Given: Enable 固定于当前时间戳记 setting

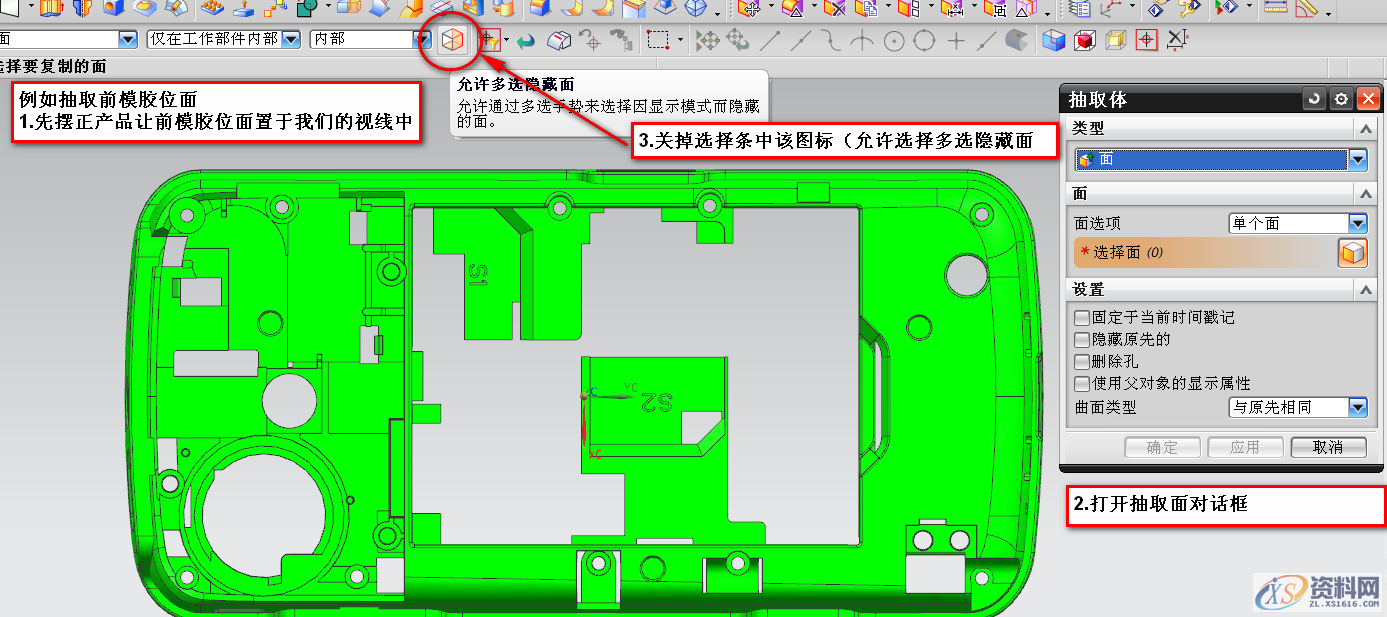Looking at the screenshot, I should point(1080,316).
